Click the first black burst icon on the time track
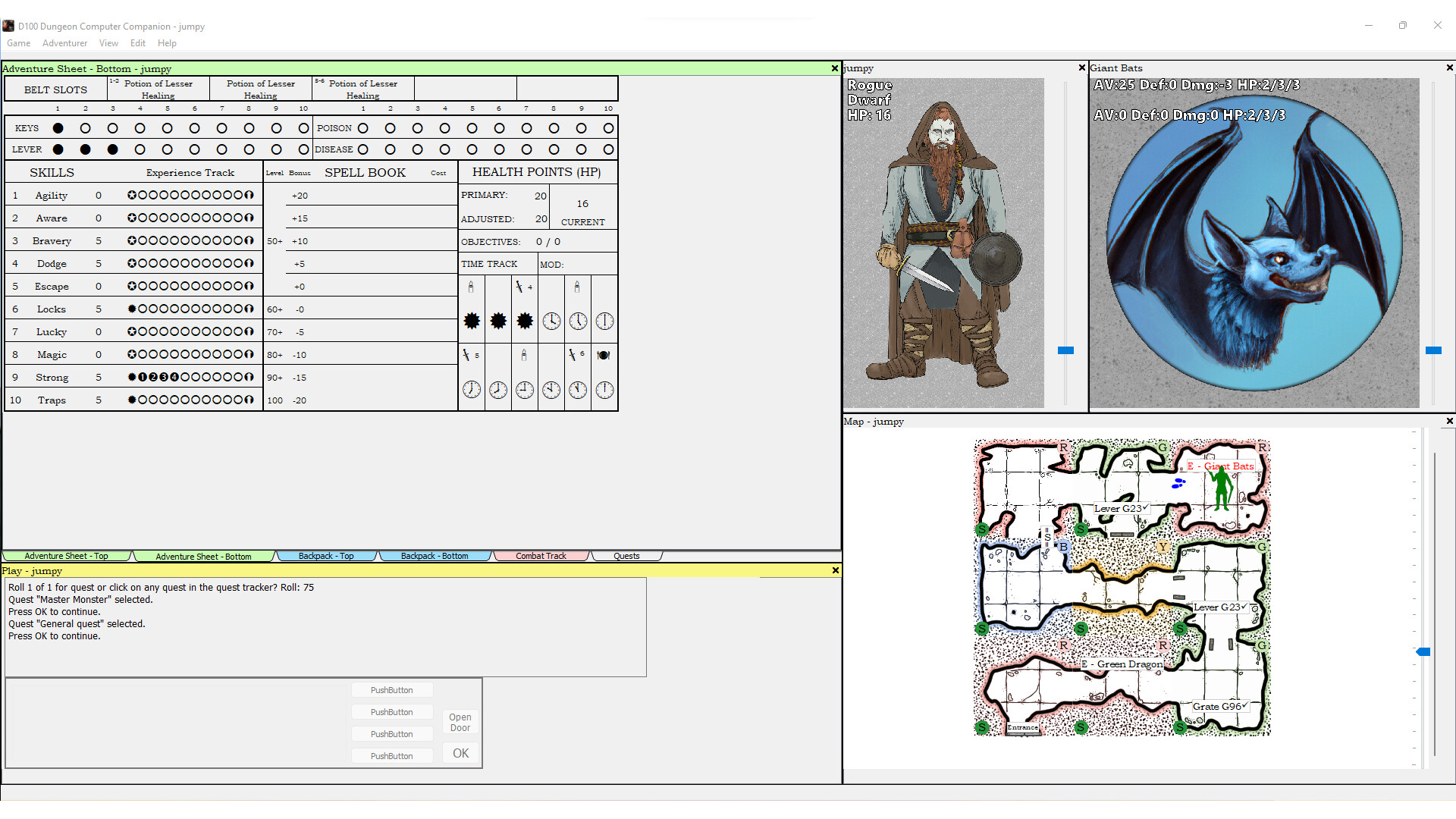Screen dimensions: 1456x819 pyautogui.click(x=472, y=321)
